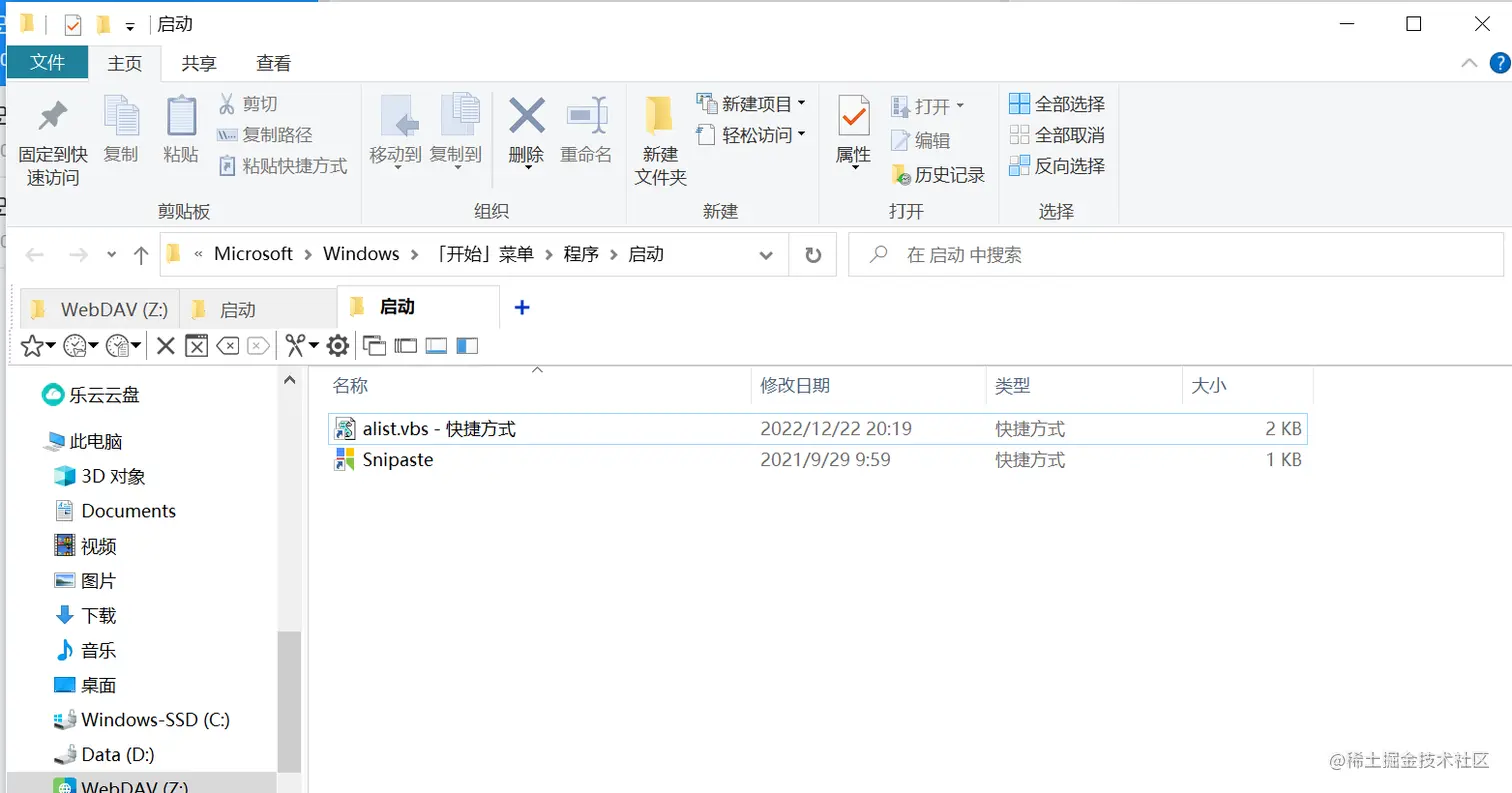The image size is (1512, 793).
Task: Close current tab with the X icon
Action: pyautogui.click(x=165, y=345)
